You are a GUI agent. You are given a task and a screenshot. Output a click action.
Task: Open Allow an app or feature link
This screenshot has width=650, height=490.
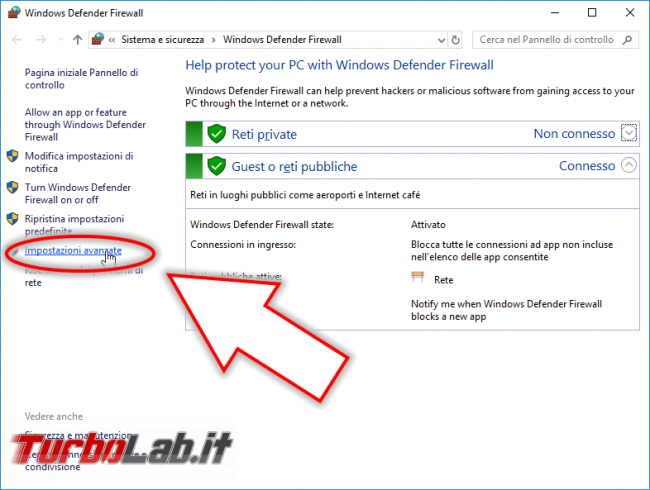click(x=85, y=124)
